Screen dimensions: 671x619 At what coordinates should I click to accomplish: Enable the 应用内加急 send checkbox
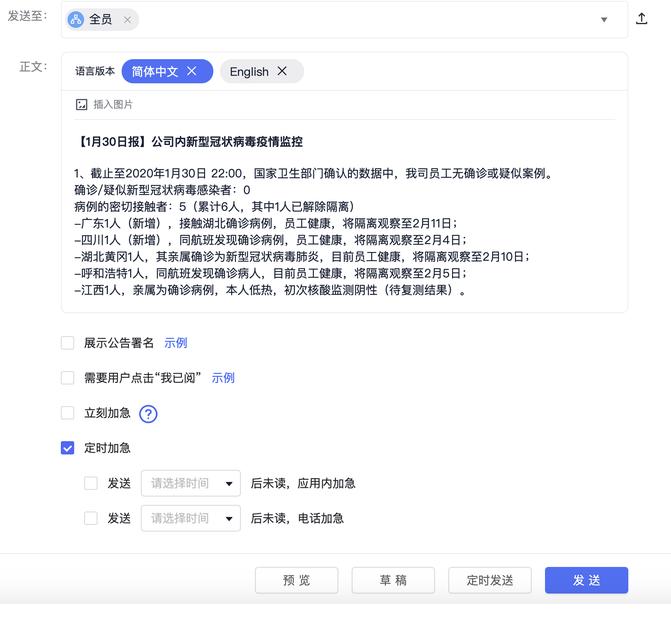(x=91, y=483)
